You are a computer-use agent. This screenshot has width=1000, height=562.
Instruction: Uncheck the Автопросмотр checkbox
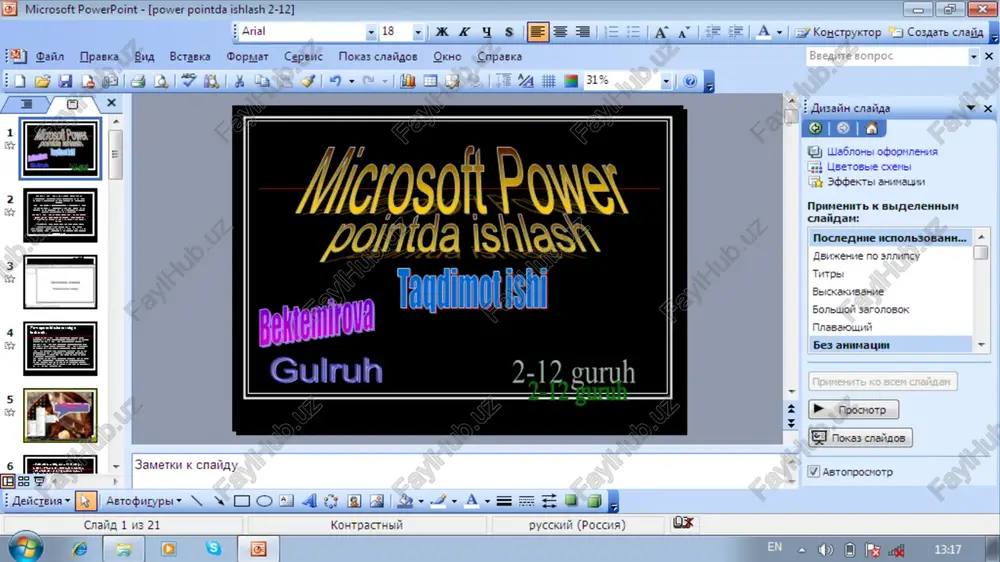(x=813, y=471)
